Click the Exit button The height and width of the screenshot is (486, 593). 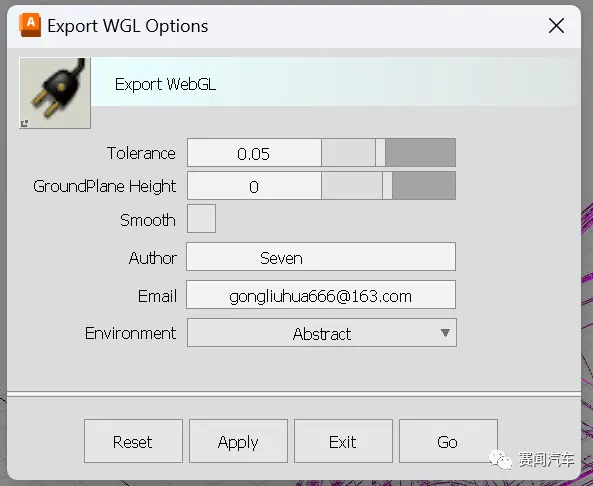343,441
